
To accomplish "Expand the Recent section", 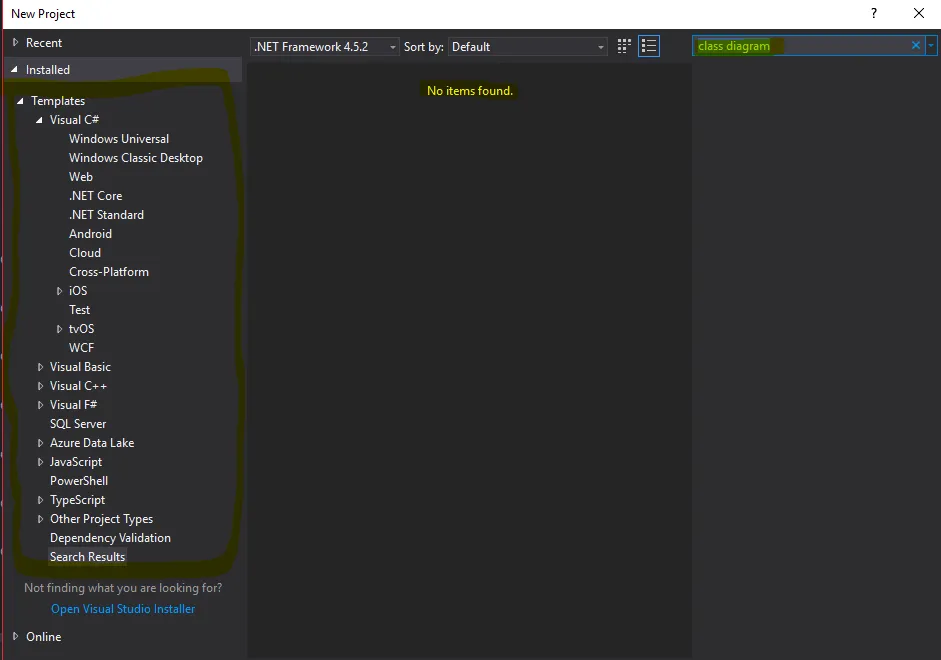I will tap(16, 43).
